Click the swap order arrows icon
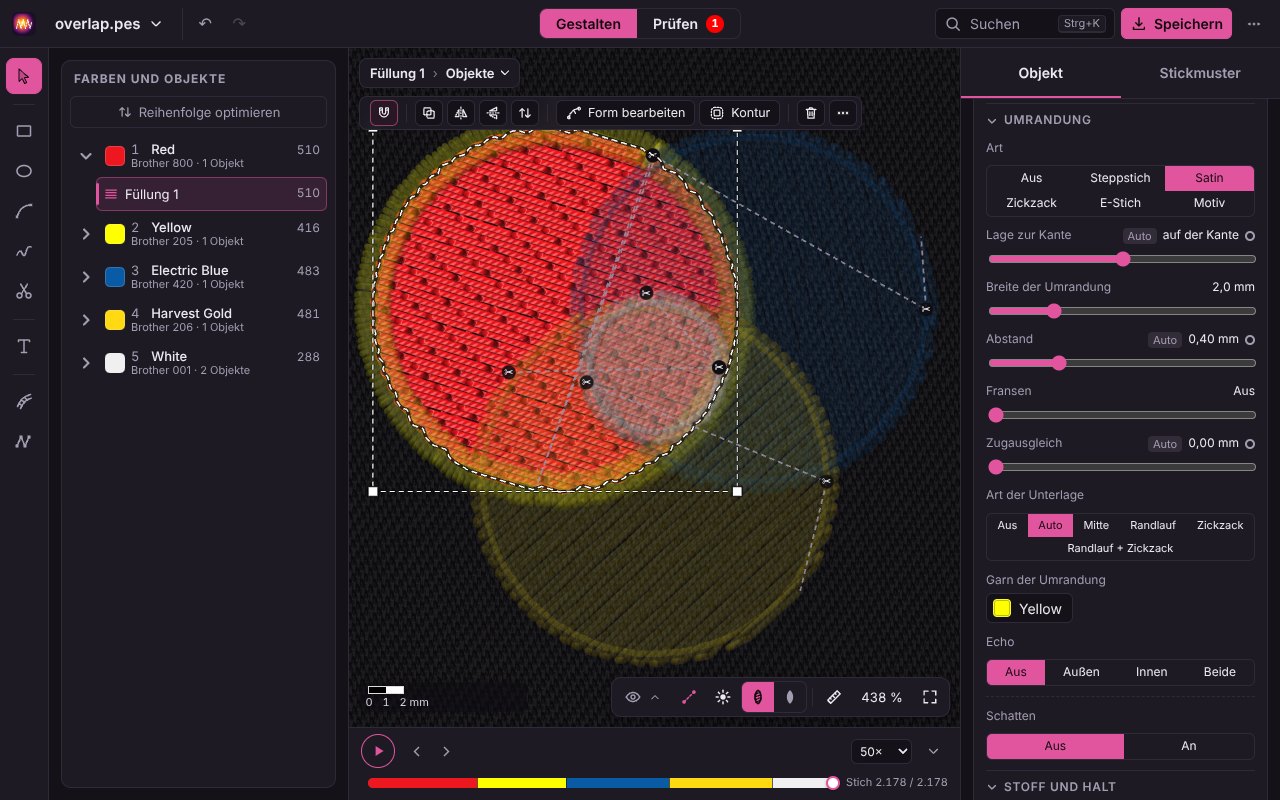The width and height of the screenshot is (1280, 800). (x=525, y=113)
